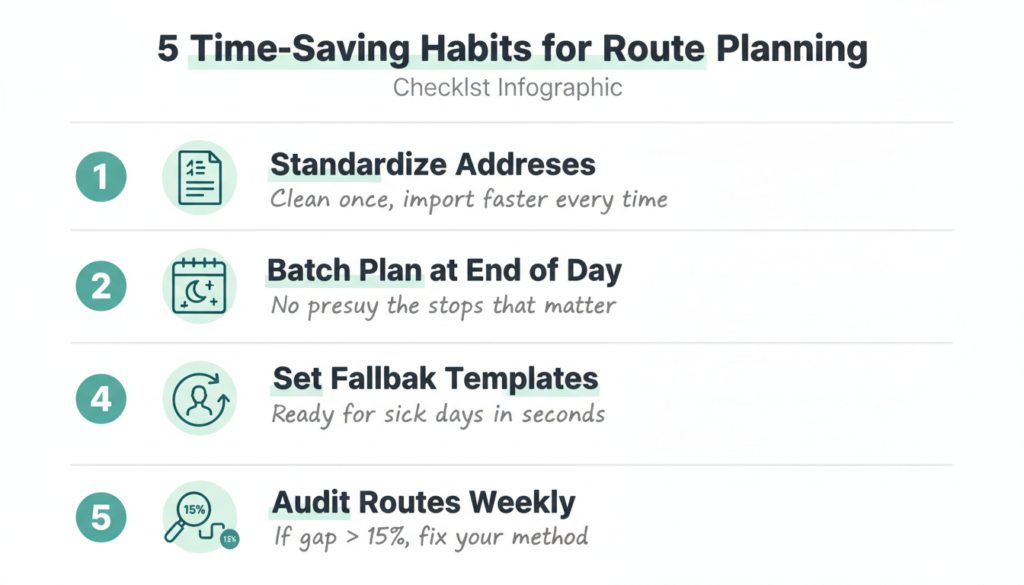Select the "Batch Plan at End of Day" heading

coord(444,271)
